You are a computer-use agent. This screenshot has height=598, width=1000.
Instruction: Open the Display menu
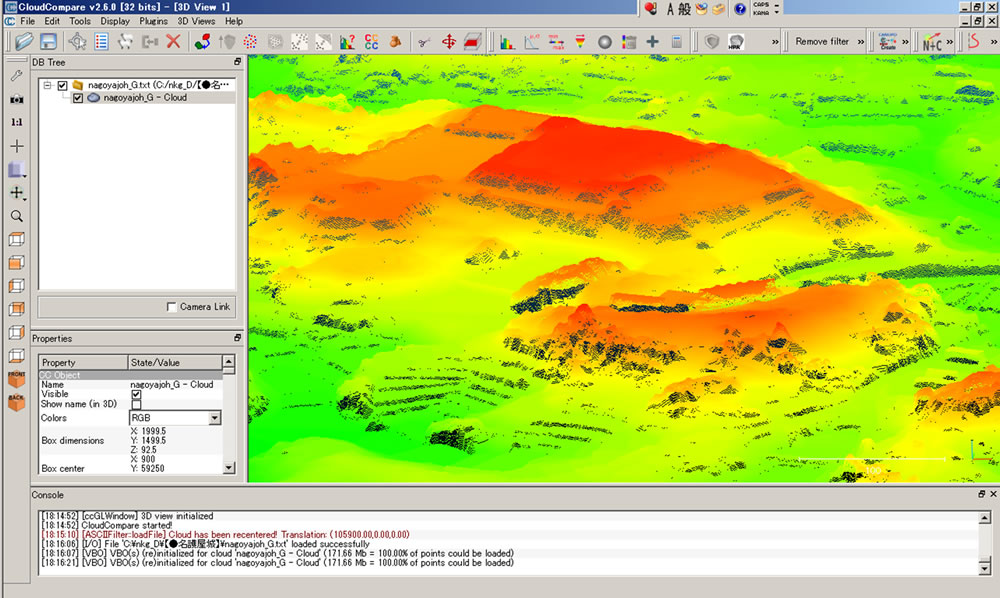(x=115, y=21)
